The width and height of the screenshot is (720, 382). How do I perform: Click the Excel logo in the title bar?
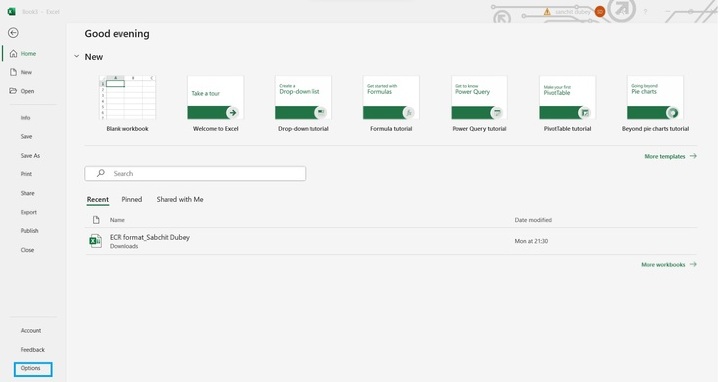[11, 11]
